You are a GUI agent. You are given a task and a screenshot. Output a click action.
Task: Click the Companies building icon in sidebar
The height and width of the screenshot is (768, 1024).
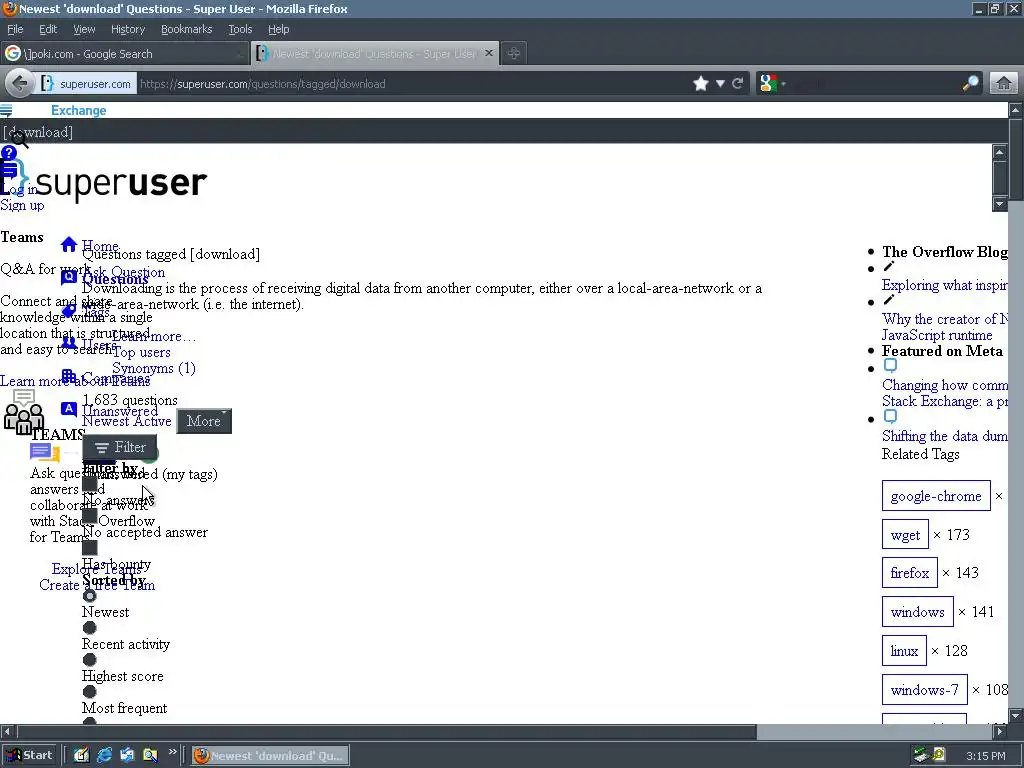(69, 376)
